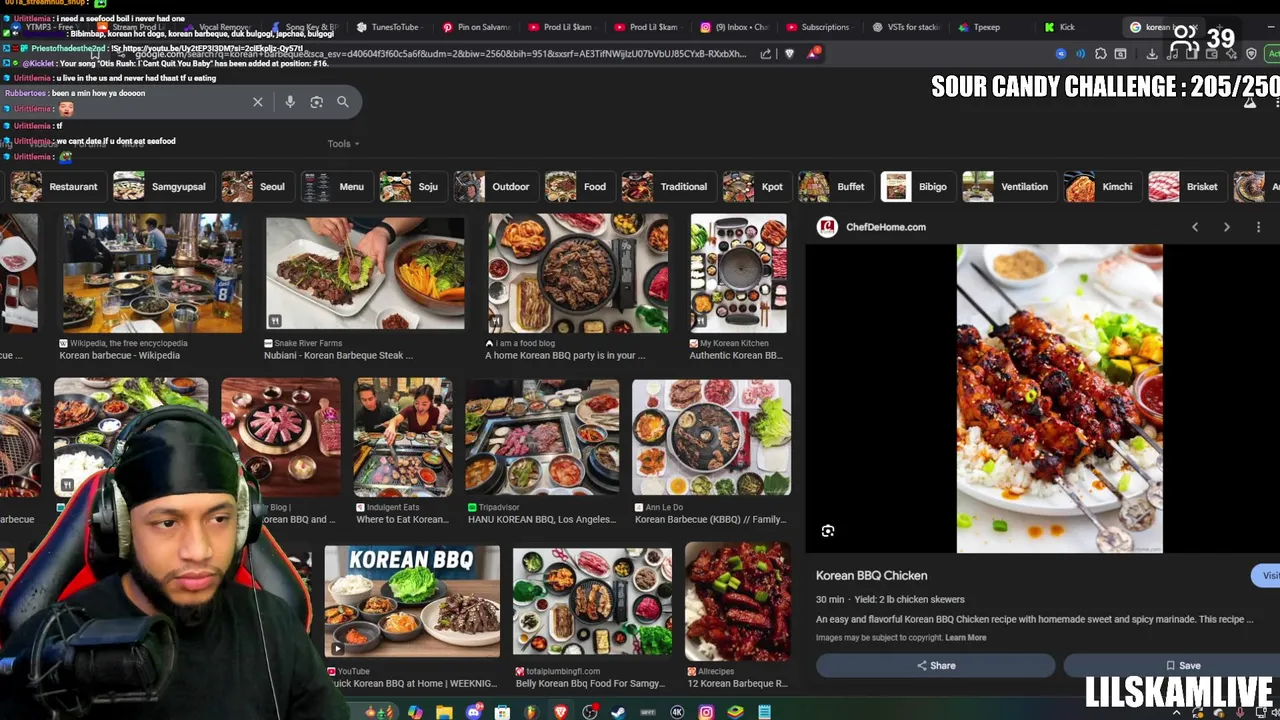Open Instagram from the taskbar
The image size is (1280, 720).
[x=706, y=712]
